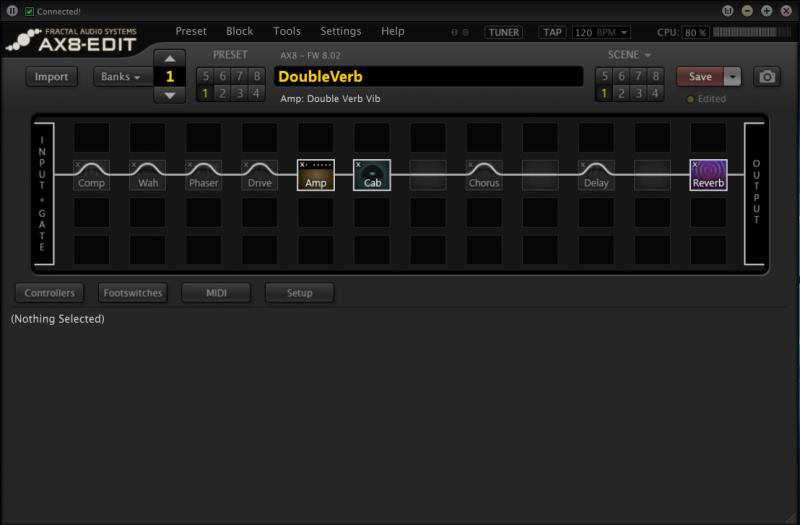Screen dimensions: 800x525
Task: Open the MIDI panel
Action: 216,293
